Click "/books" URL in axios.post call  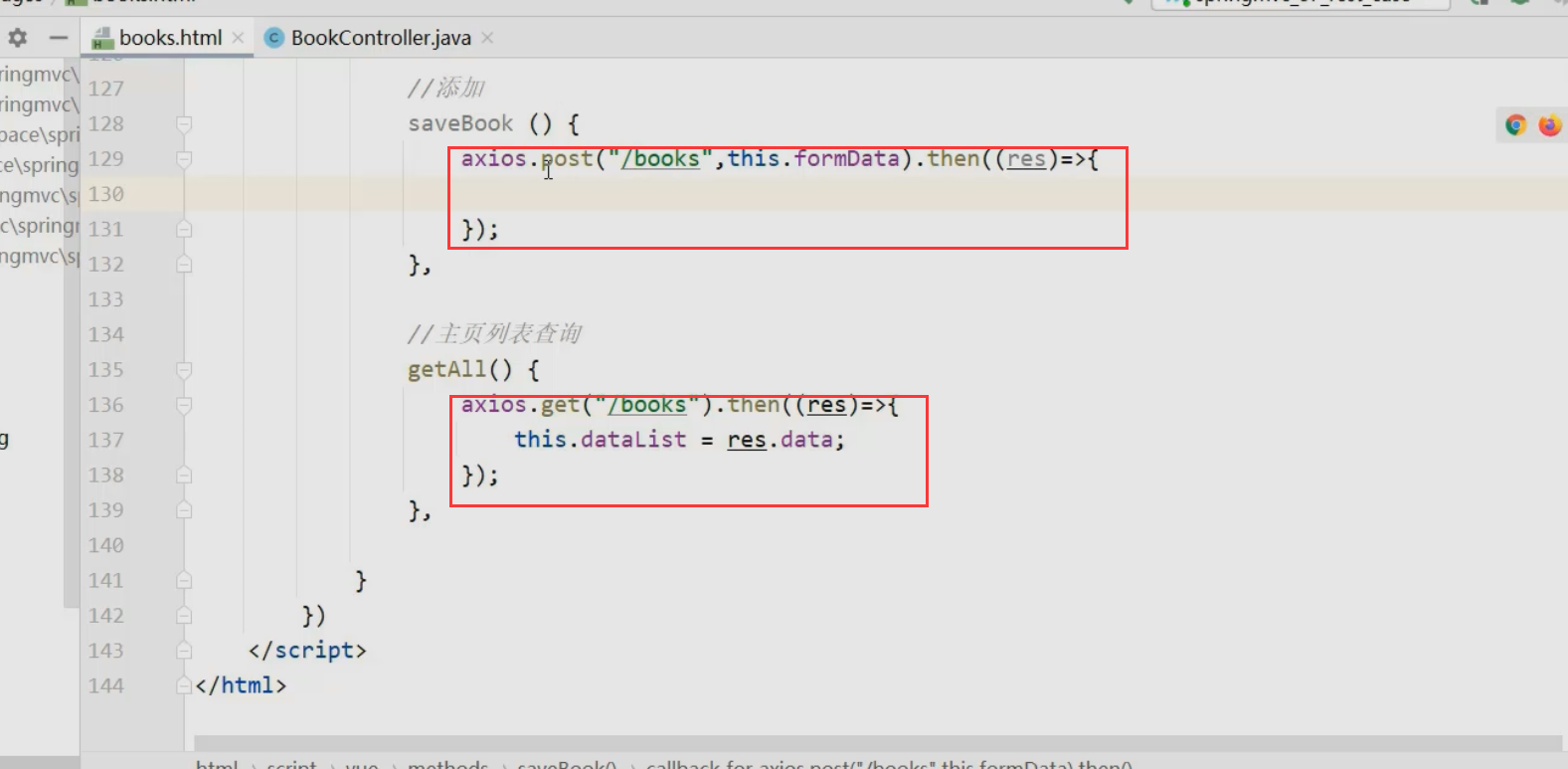(660, 158)
